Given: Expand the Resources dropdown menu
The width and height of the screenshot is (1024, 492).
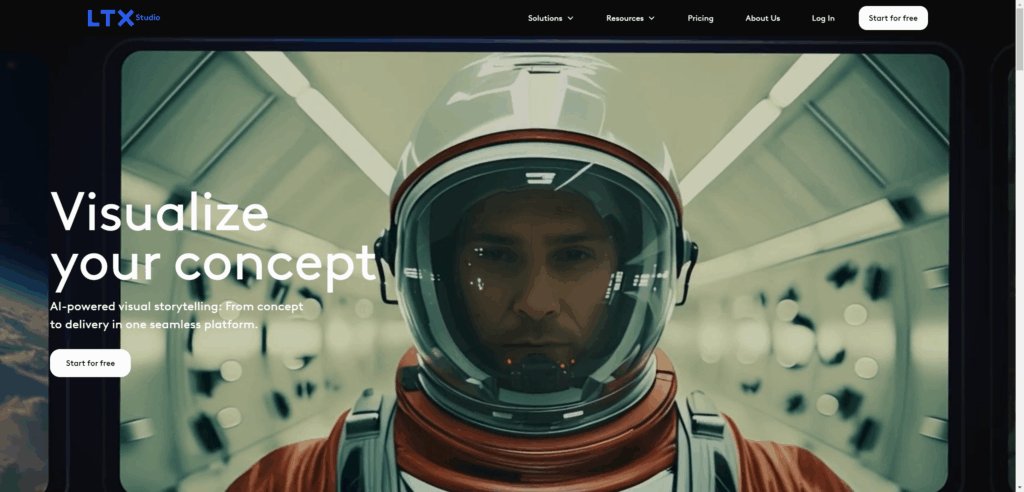Looking at the screenshot, I should [x=630, y=18].
